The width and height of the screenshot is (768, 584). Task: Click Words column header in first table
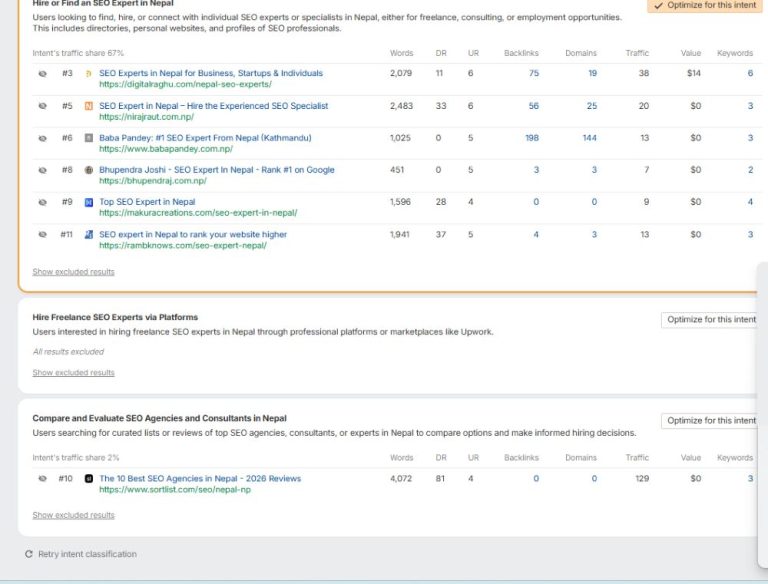click(402, 53)
